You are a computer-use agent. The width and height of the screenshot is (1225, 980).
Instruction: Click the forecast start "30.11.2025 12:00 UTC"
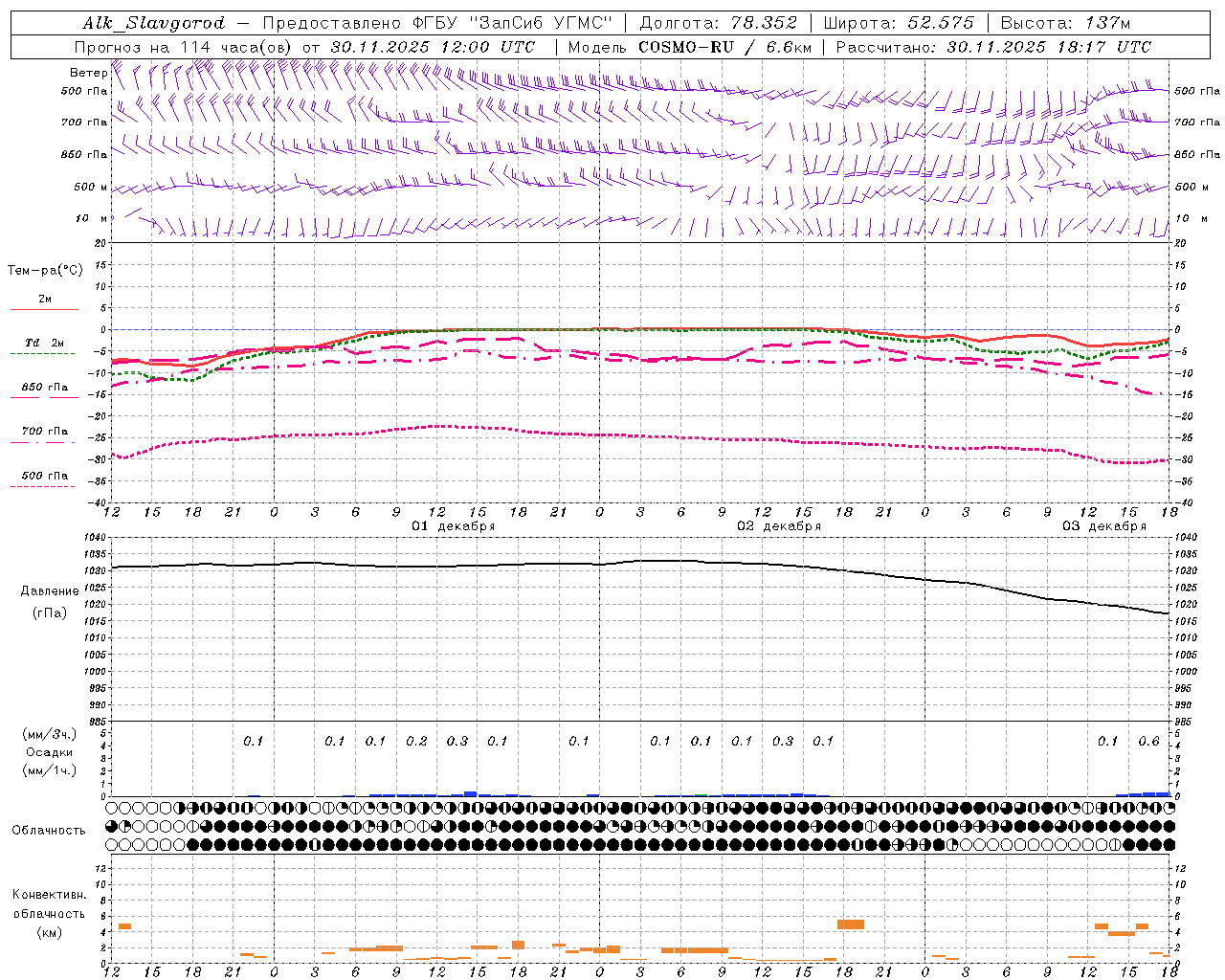click(x=433, y=47)
